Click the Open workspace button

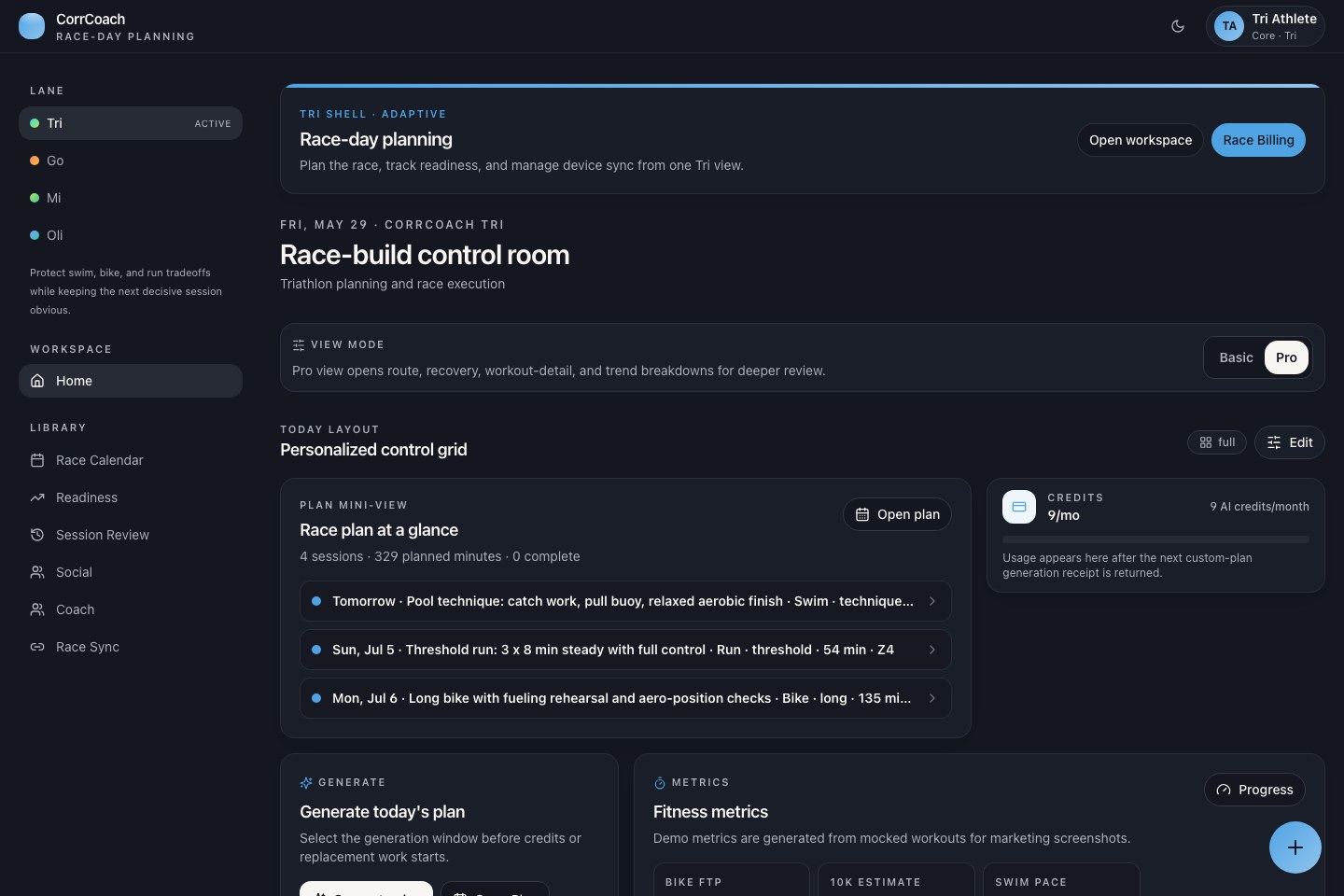click(x=1141, y=140)
